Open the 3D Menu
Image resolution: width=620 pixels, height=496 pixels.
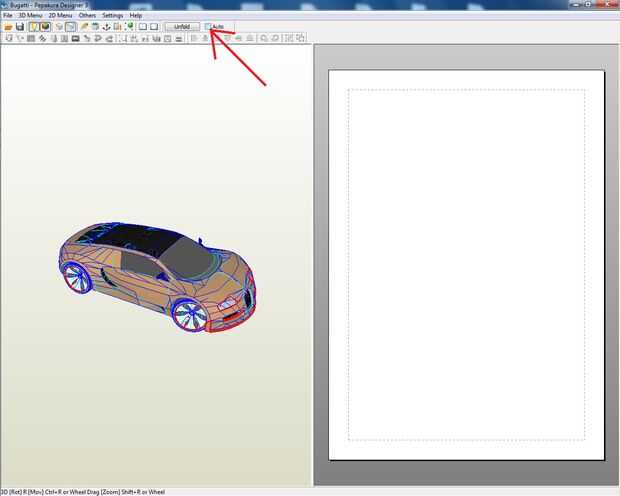(x=30, y=15)
